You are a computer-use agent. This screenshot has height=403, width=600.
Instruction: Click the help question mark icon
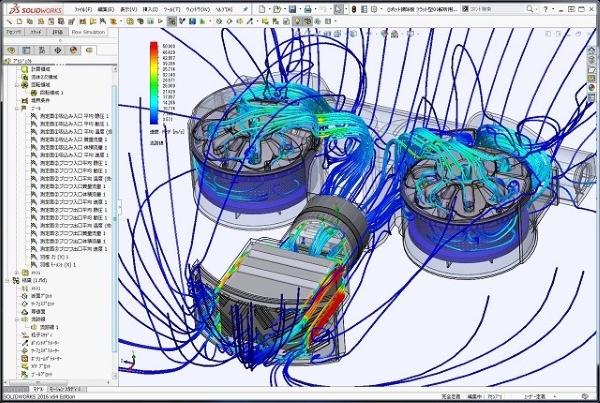coord(545,8)
